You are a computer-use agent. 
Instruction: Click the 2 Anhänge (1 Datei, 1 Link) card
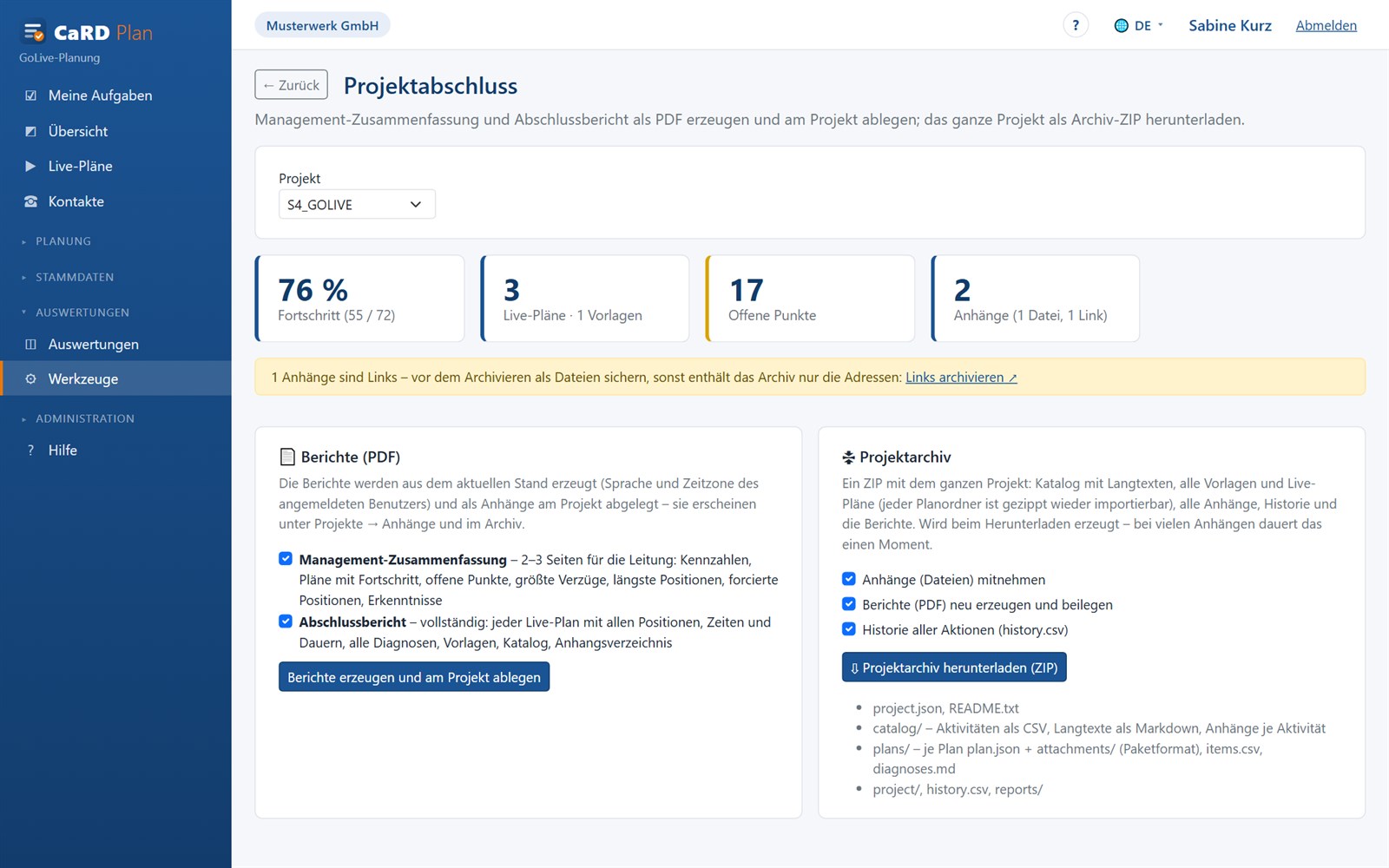coord(1036,299)
